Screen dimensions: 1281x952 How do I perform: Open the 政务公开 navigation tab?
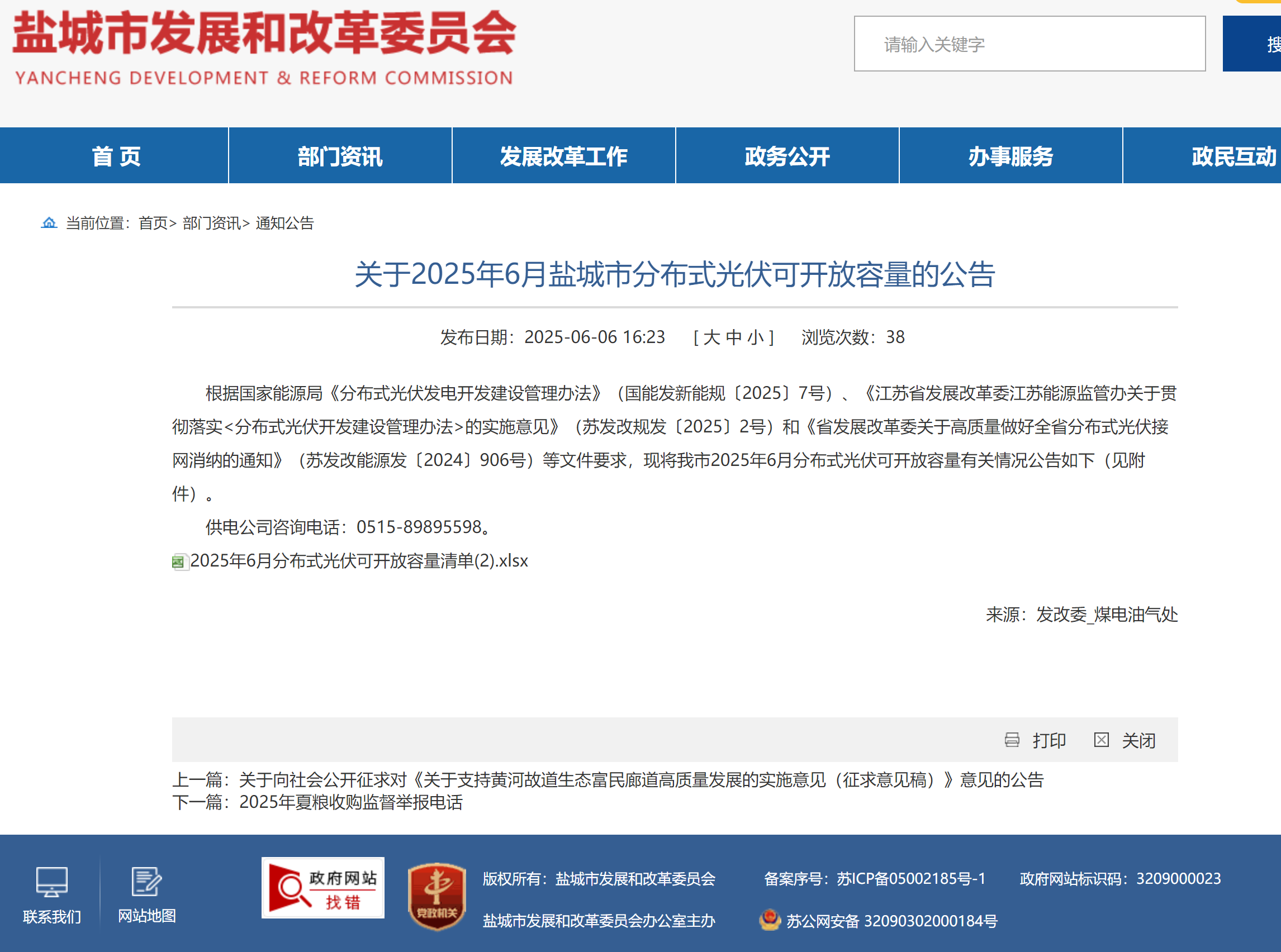787,155
